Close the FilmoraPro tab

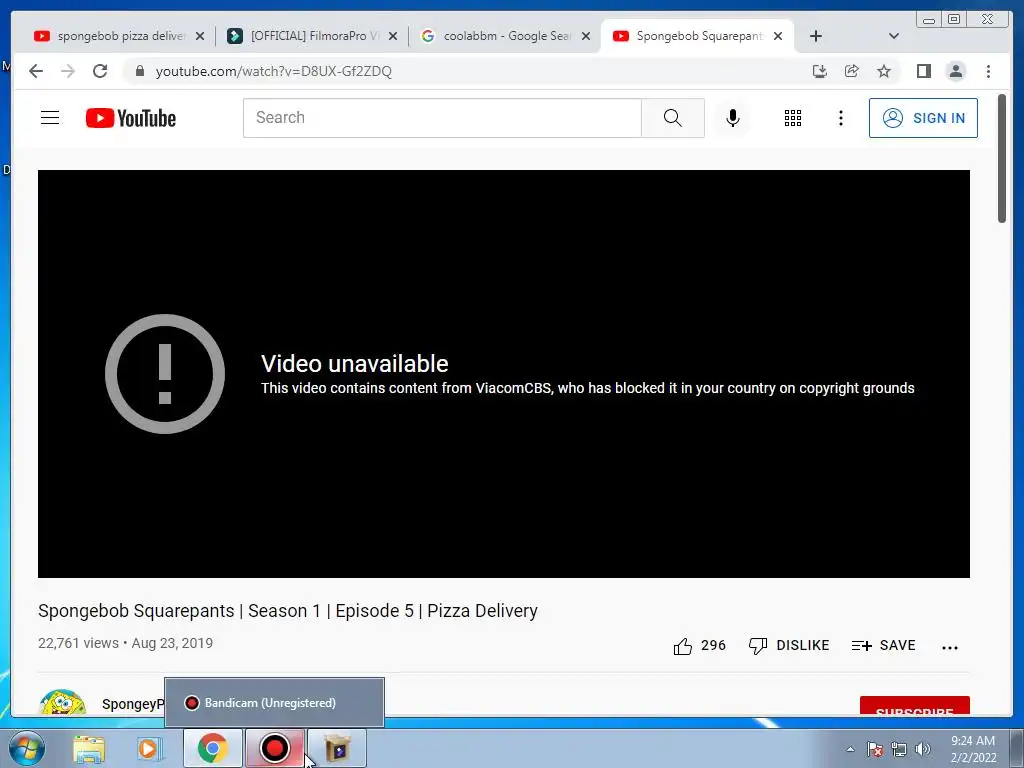click(392, 37)
